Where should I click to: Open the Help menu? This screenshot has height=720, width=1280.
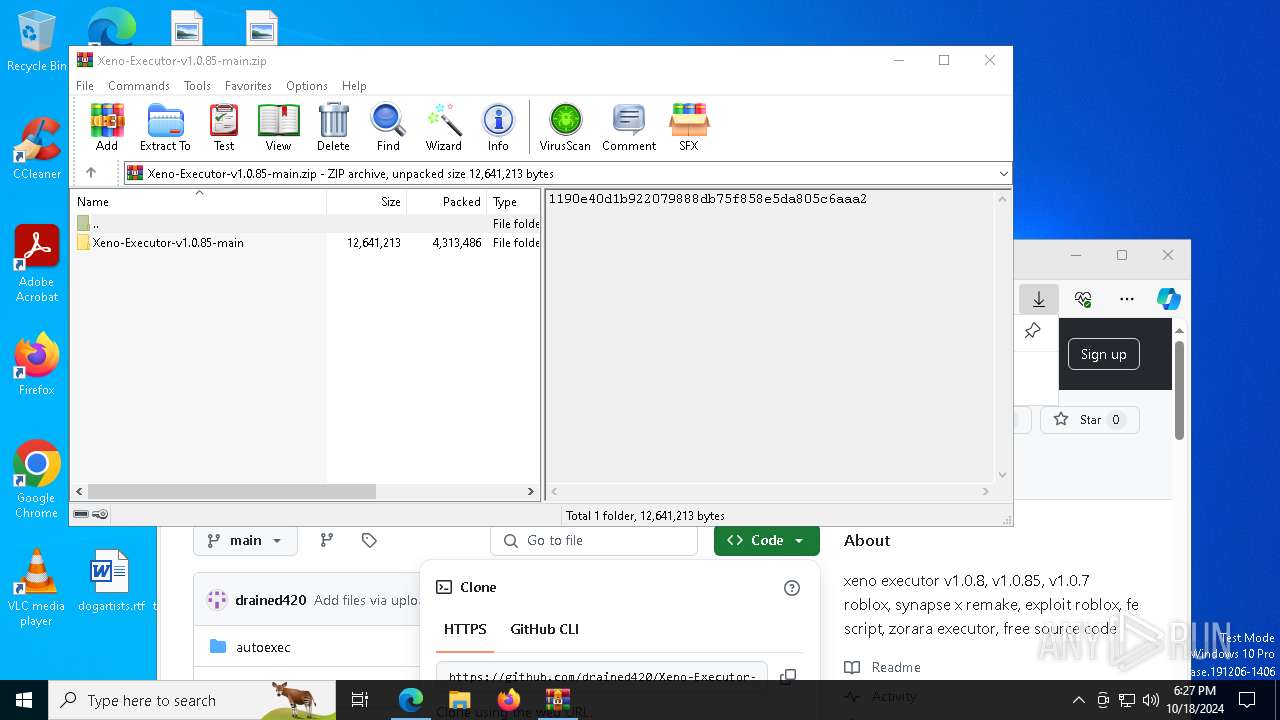tap(354, 86)
